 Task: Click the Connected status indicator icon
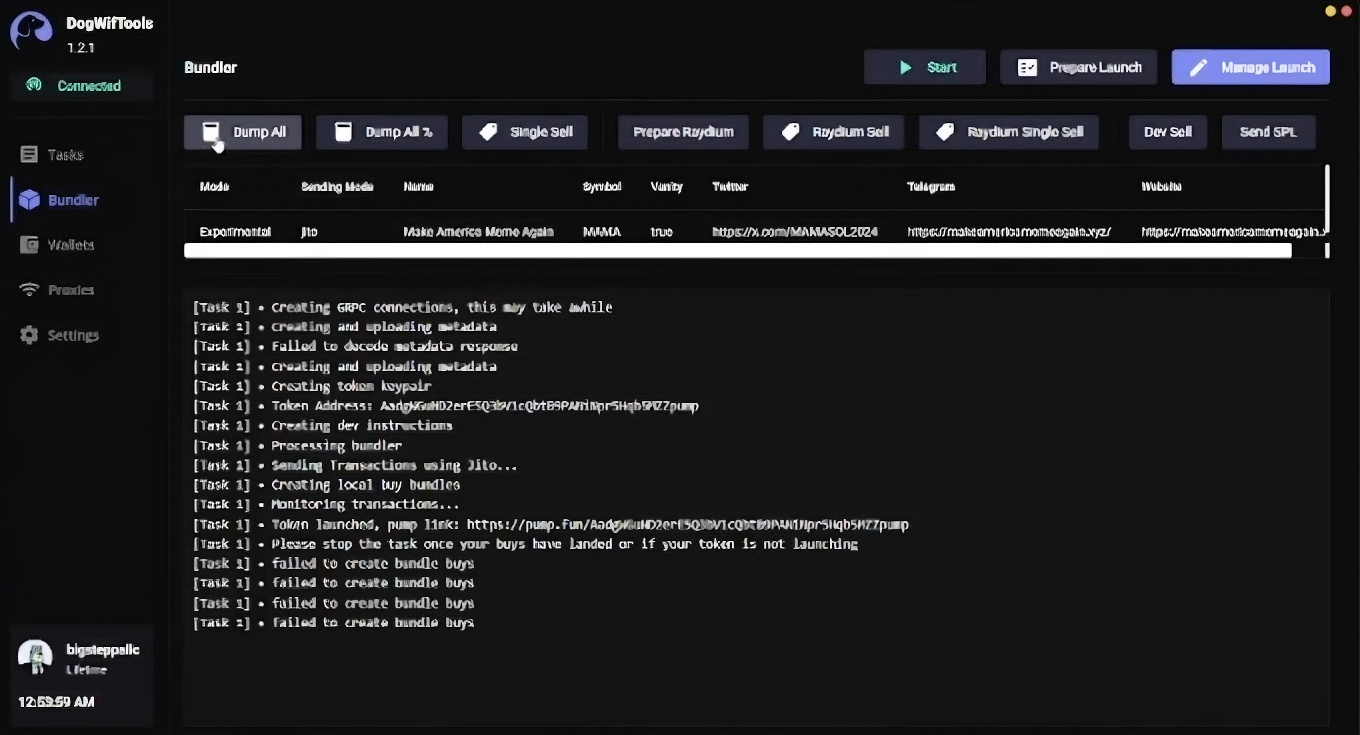[34, 85]
